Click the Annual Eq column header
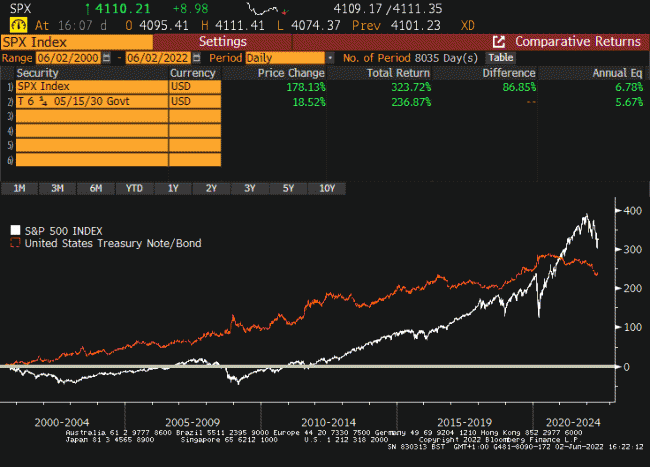Viewport: 650px width, 467px height. (617, 73)
